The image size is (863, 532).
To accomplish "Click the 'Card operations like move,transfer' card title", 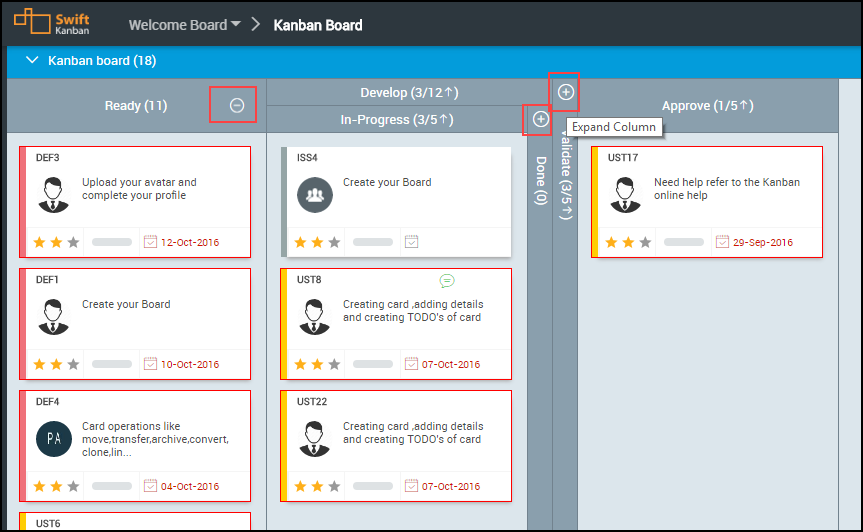I will point(155,439).
